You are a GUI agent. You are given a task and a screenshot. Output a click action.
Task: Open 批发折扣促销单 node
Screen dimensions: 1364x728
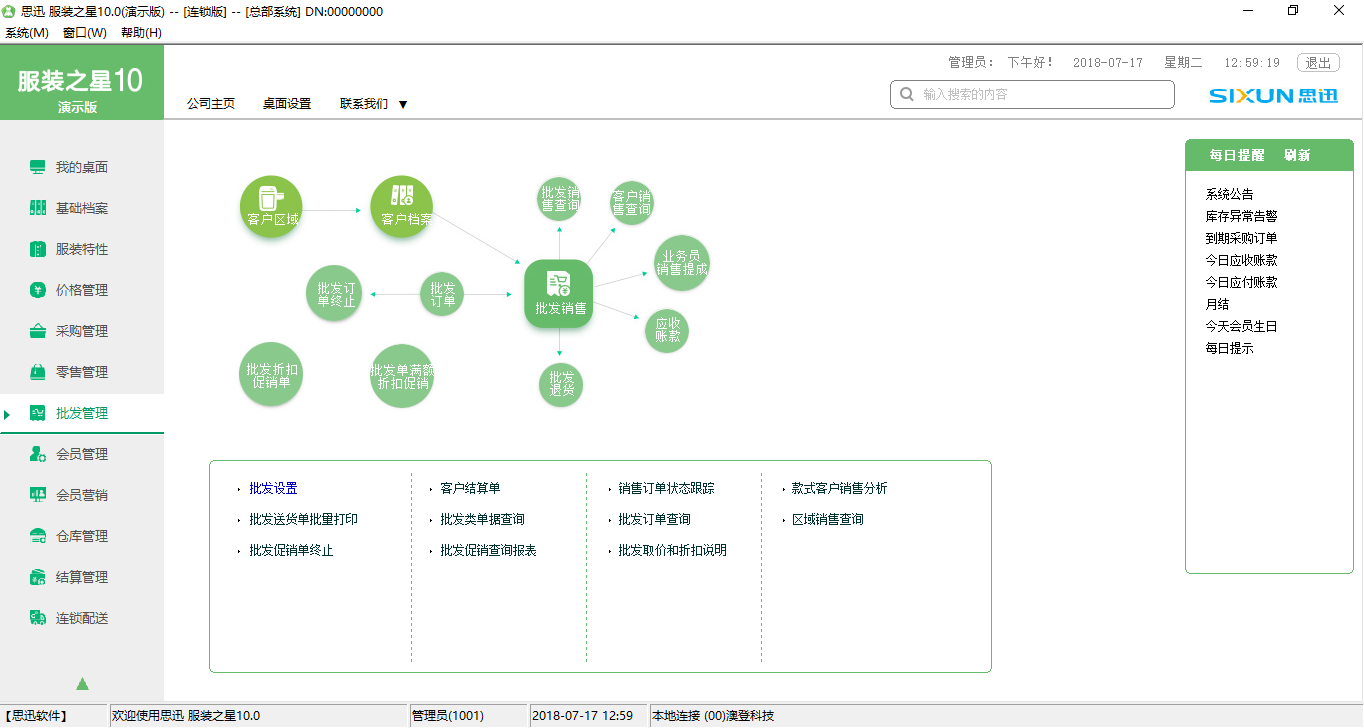pyautogui.click(x=271, y=375)
